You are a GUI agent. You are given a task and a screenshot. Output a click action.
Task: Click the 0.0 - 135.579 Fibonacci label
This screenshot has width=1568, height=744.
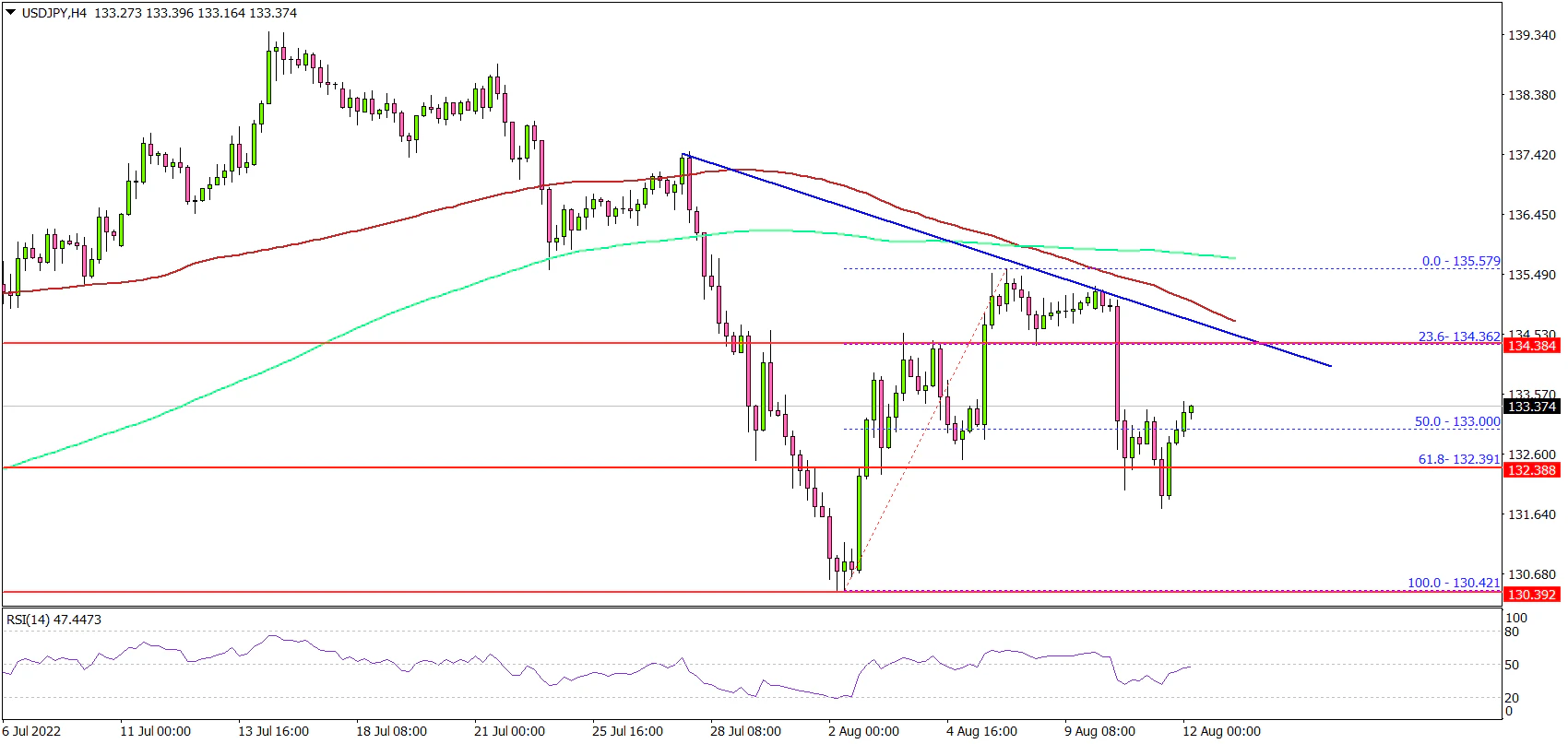[1460, 261]
